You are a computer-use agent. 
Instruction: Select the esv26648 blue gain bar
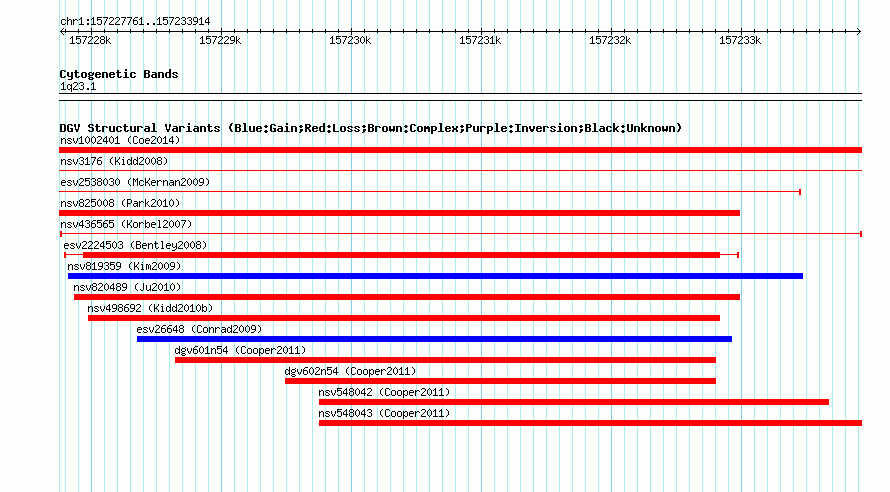[x=434, y=339]
